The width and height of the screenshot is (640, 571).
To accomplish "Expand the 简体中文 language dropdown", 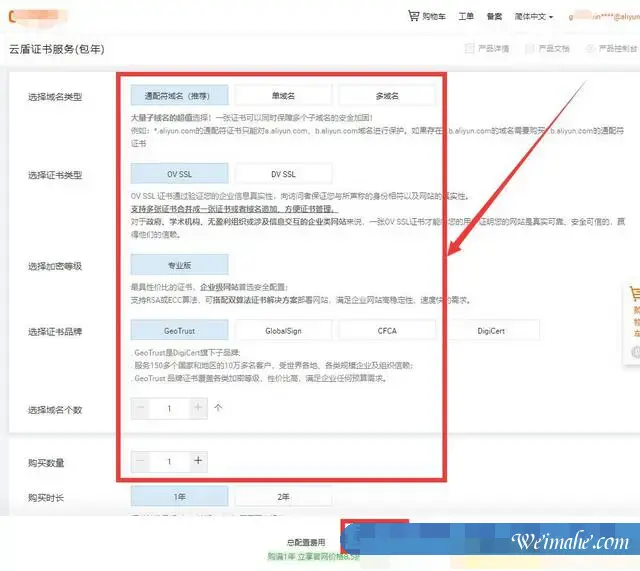I will [533, 16].
